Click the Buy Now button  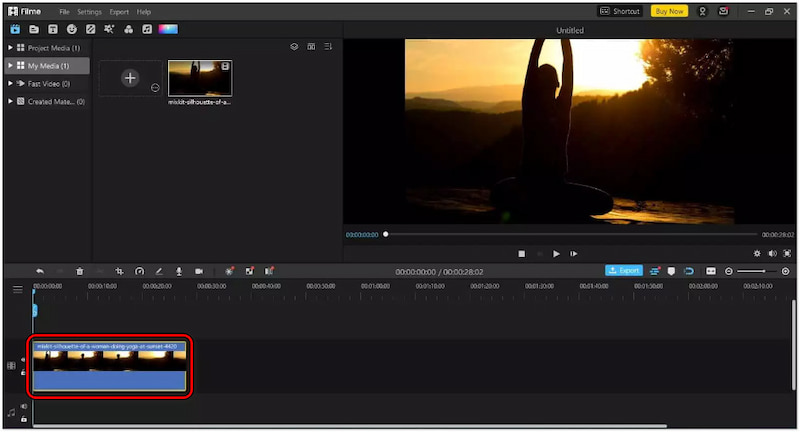[668, 11]
